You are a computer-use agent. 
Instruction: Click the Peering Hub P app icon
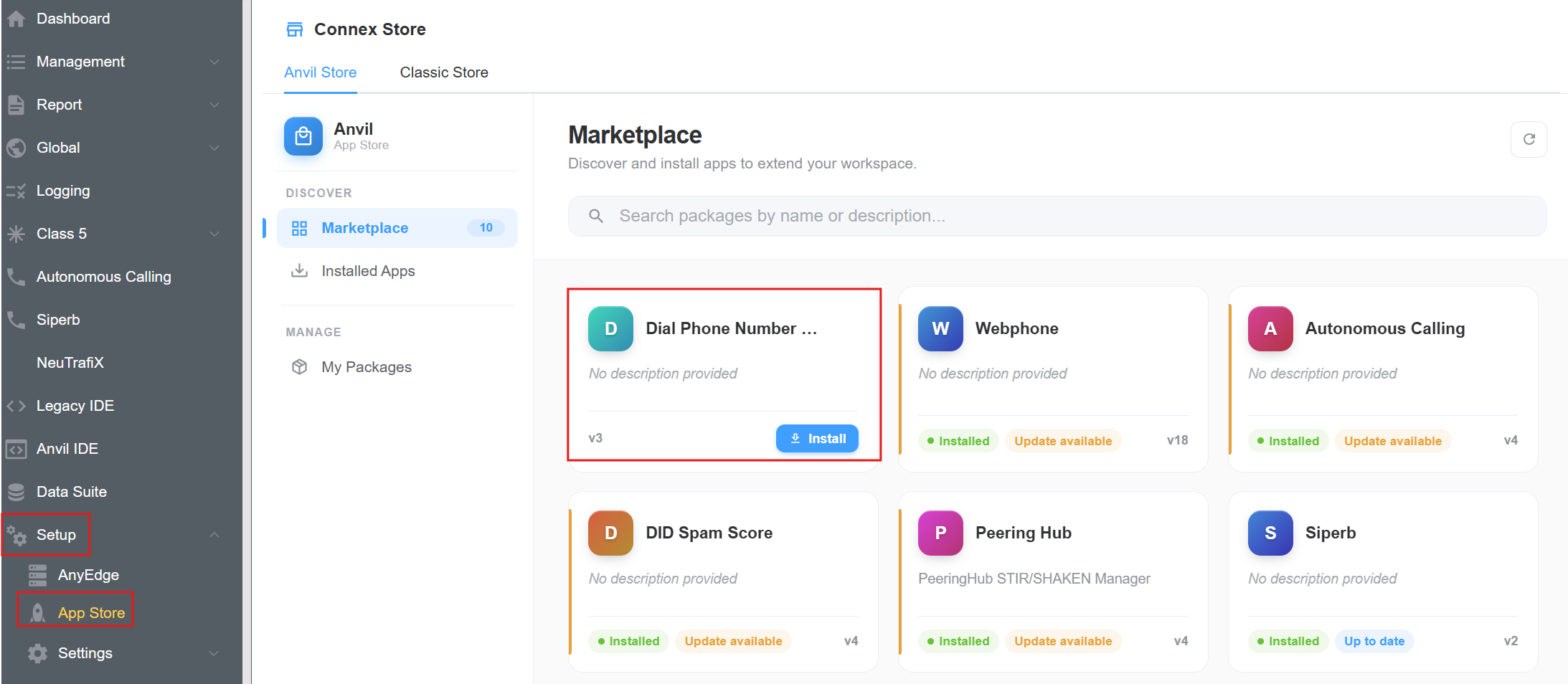click(940, 533)
